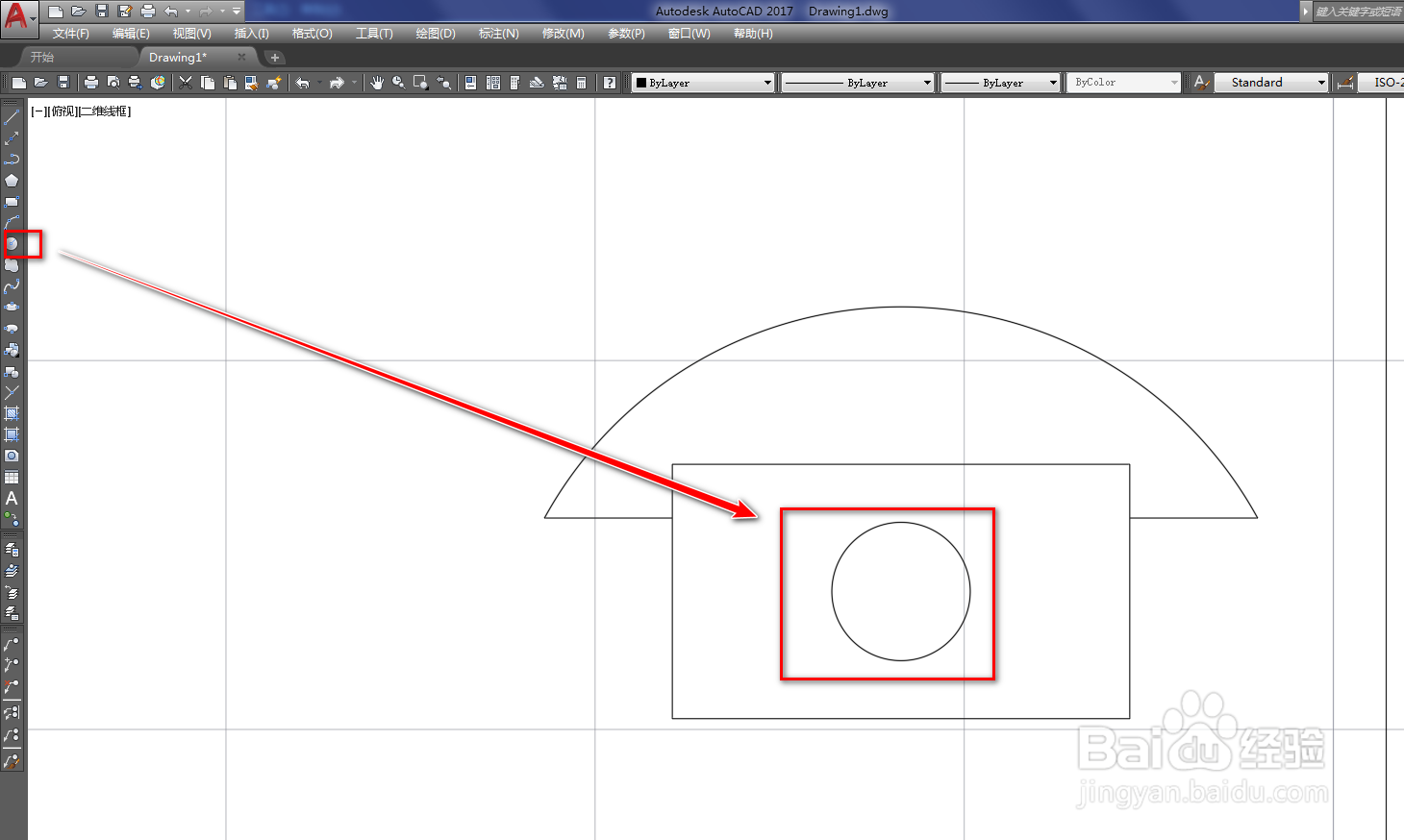Screen dimensions: 1404x840
Task: Open the Properties palette icon
Action: [x=470, y=83]
